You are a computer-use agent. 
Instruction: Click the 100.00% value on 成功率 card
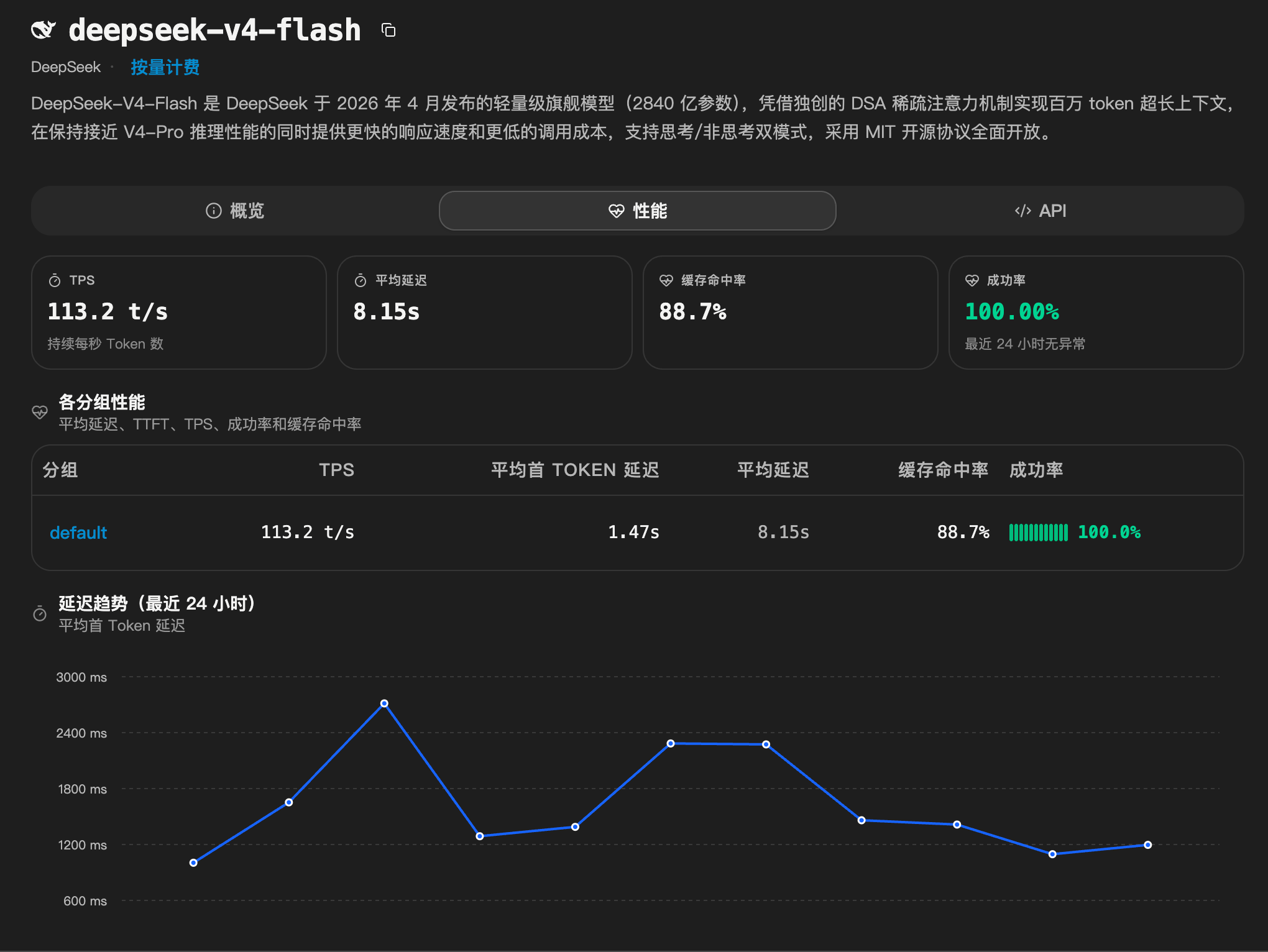[x=1012, y=311]
